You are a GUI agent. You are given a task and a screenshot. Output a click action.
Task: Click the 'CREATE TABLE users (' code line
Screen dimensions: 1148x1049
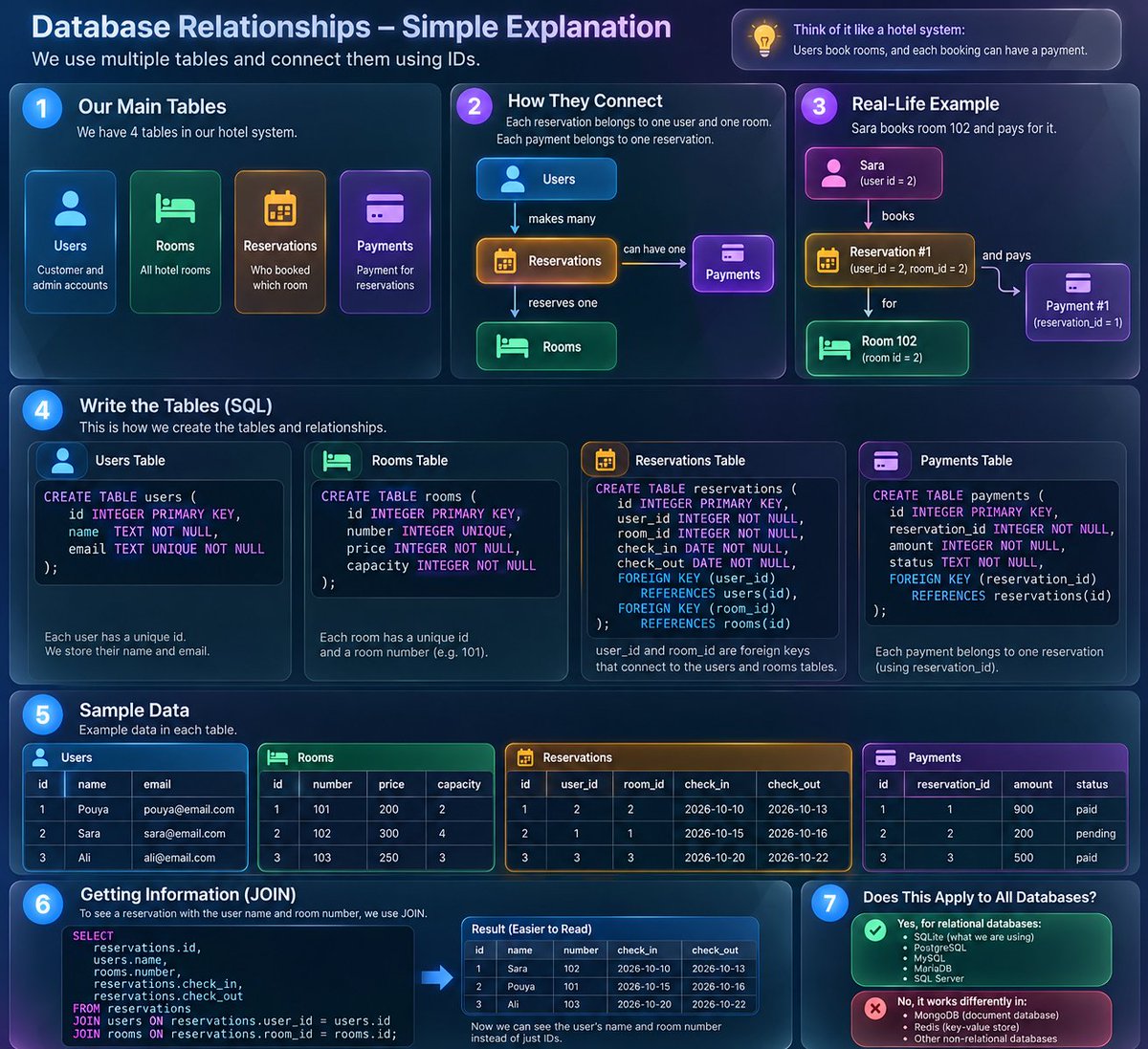tap(120, 497)
